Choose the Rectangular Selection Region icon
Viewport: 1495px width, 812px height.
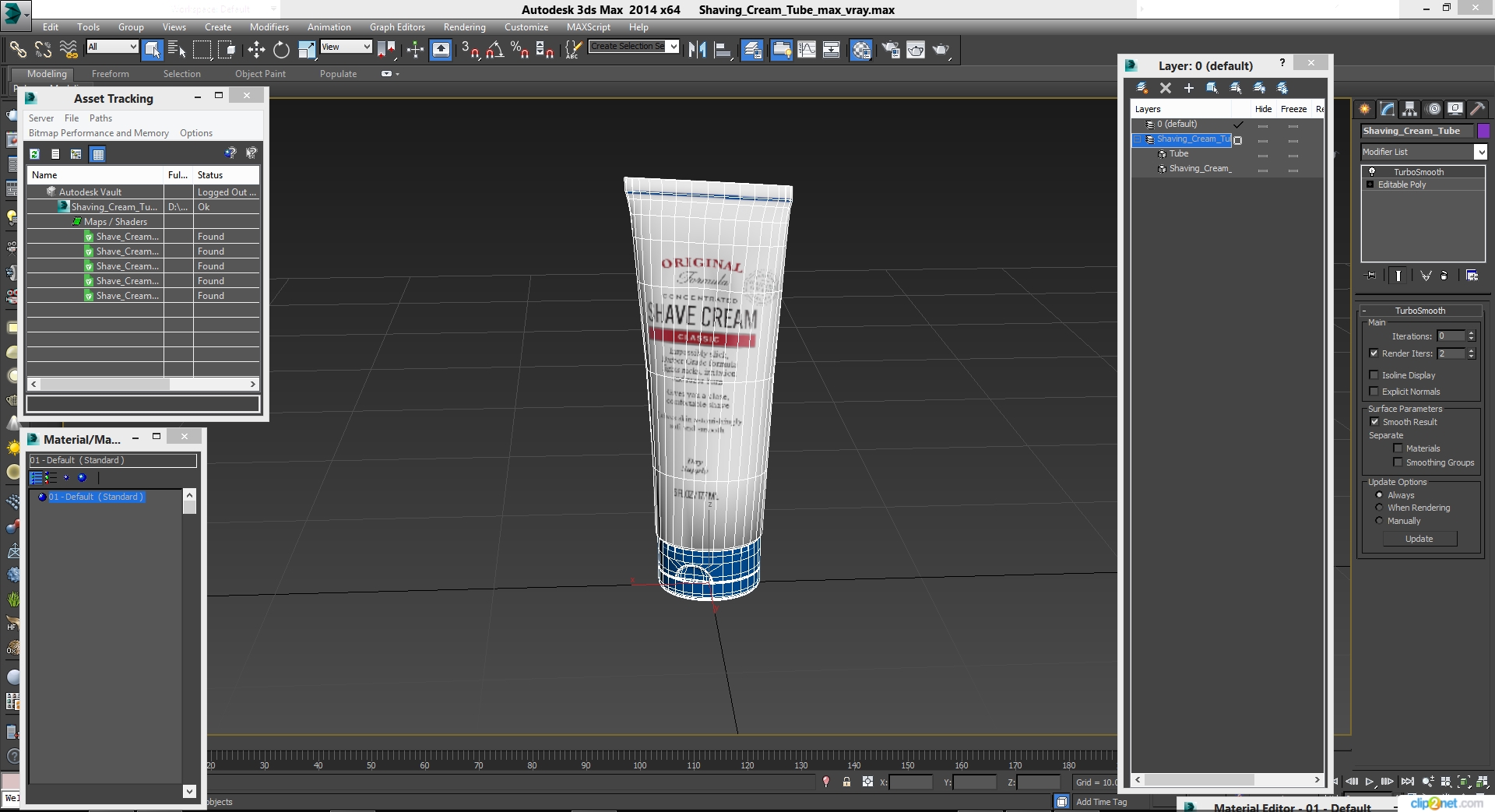pos(202,50)
